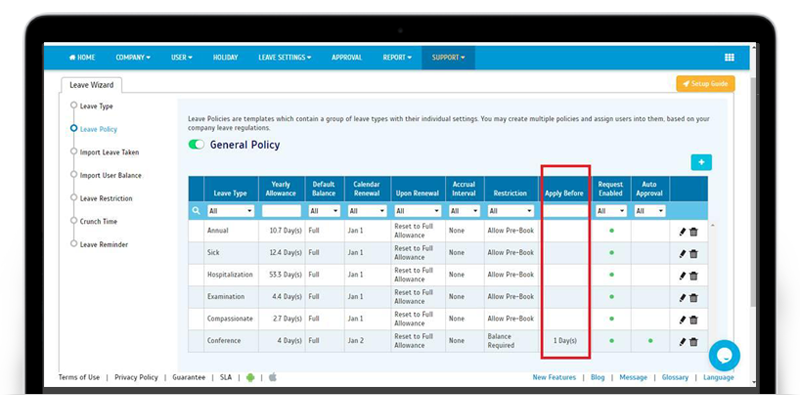Open the New Features link

[554, 377]
